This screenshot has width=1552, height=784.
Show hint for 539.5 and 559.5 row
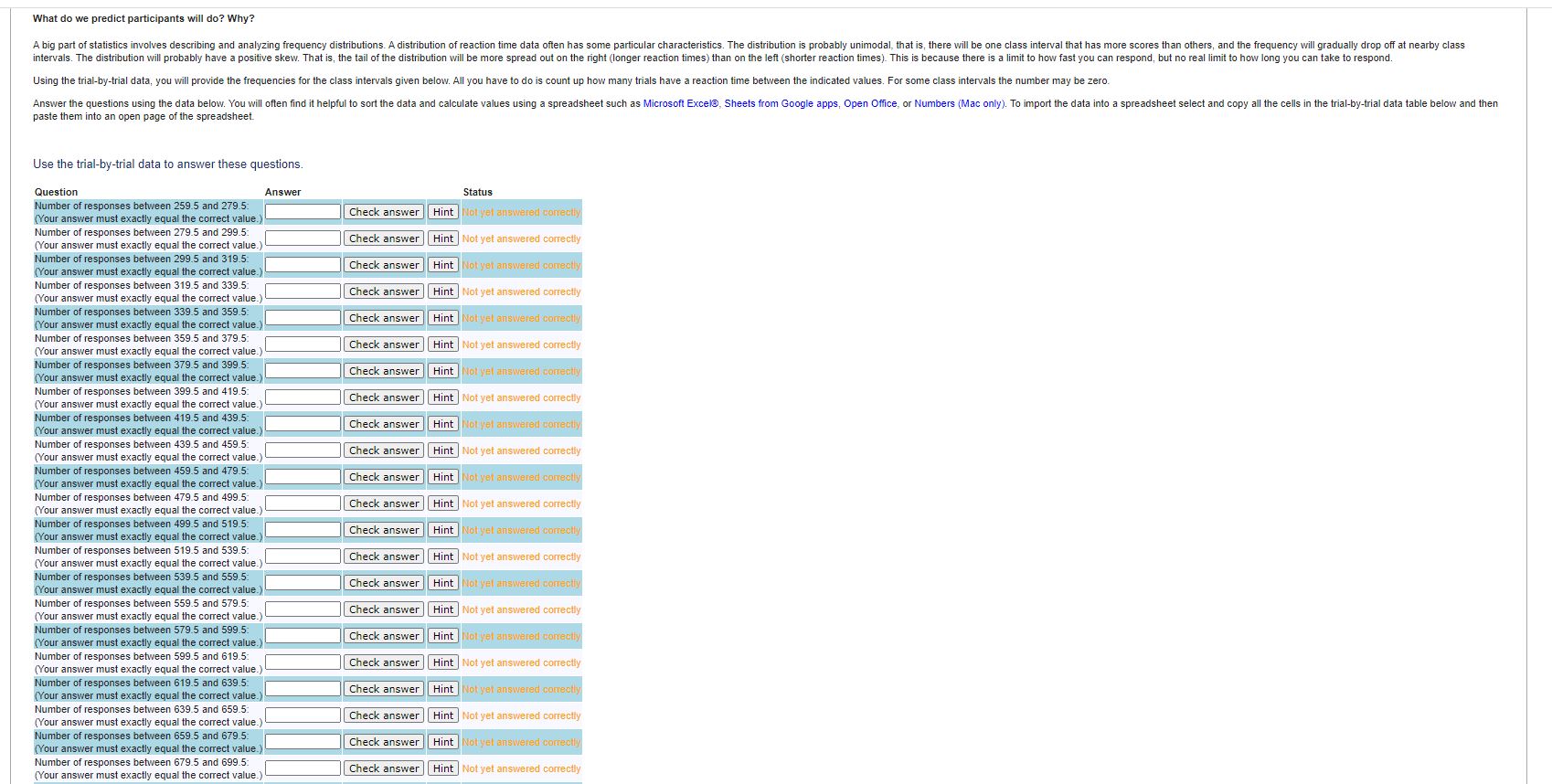click(x=443, y=583)
